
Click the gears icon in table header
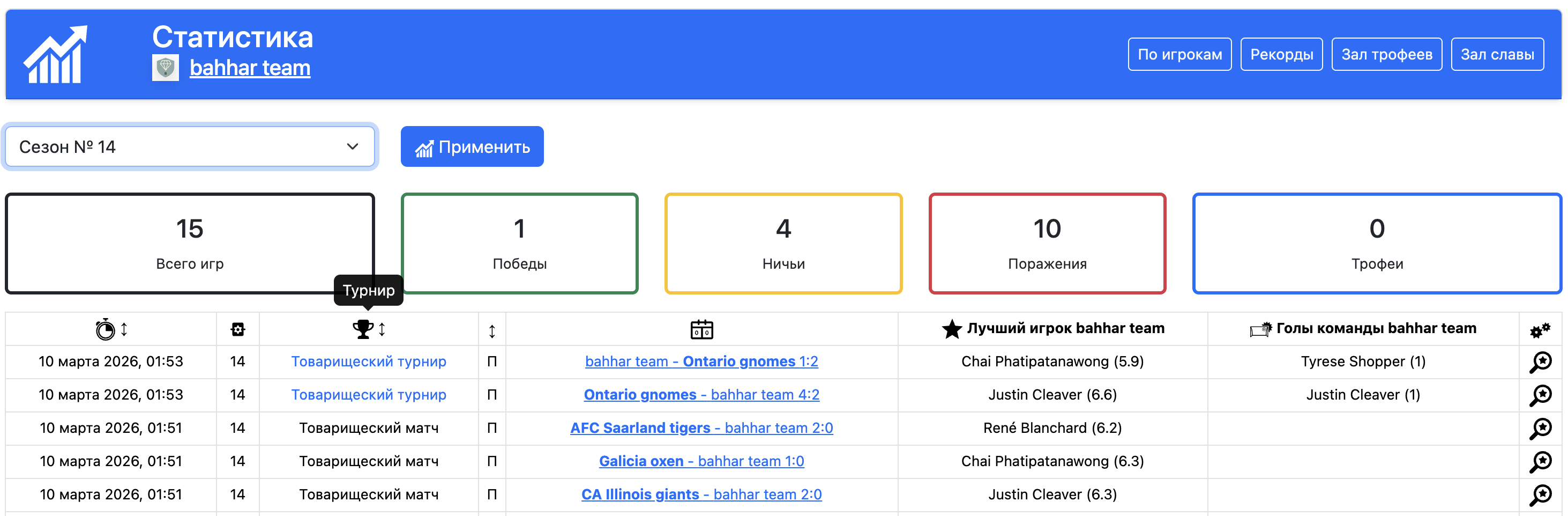[x=1540, y=330]
